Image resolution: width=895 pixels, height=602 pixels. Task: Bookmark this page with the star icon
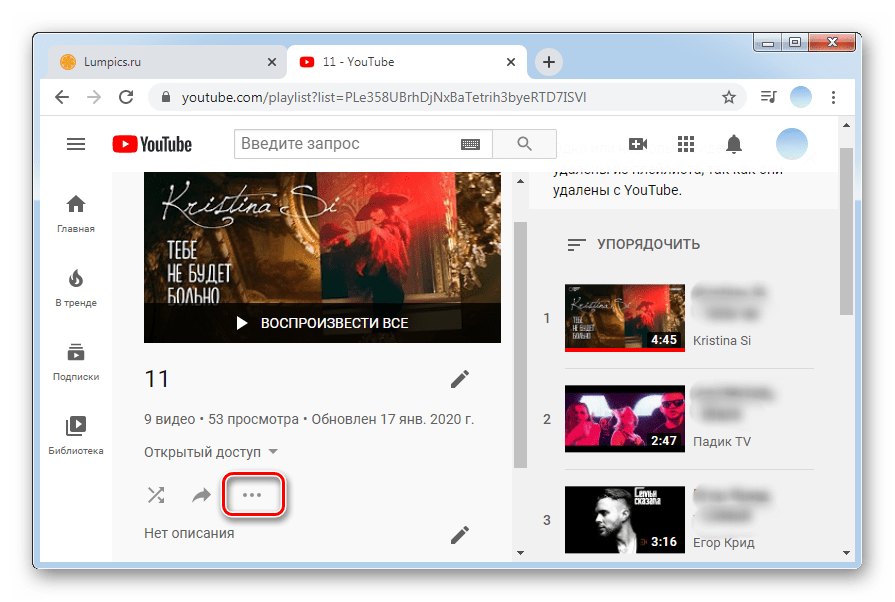pos(728,97)
